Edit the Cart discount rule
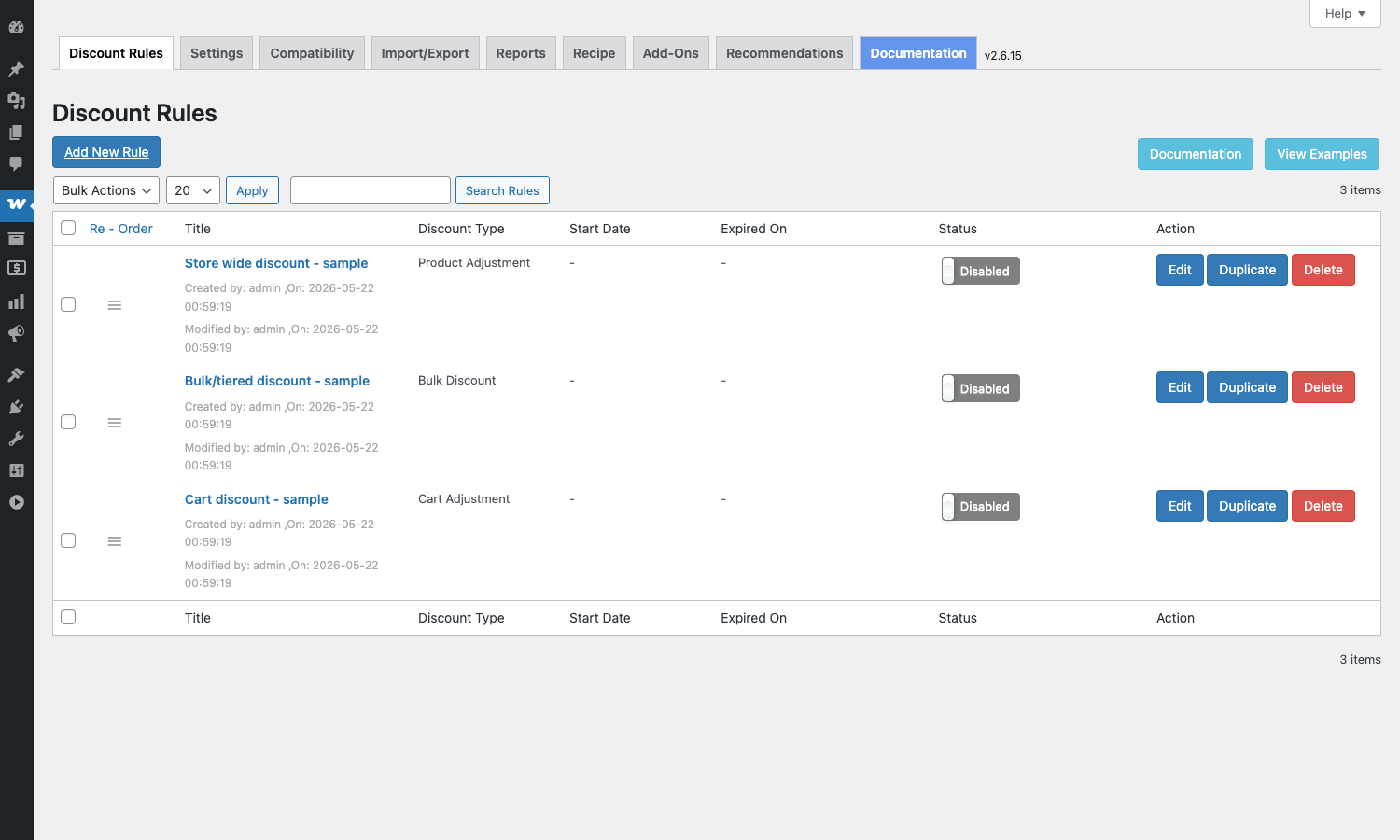 pos(1180,506)
